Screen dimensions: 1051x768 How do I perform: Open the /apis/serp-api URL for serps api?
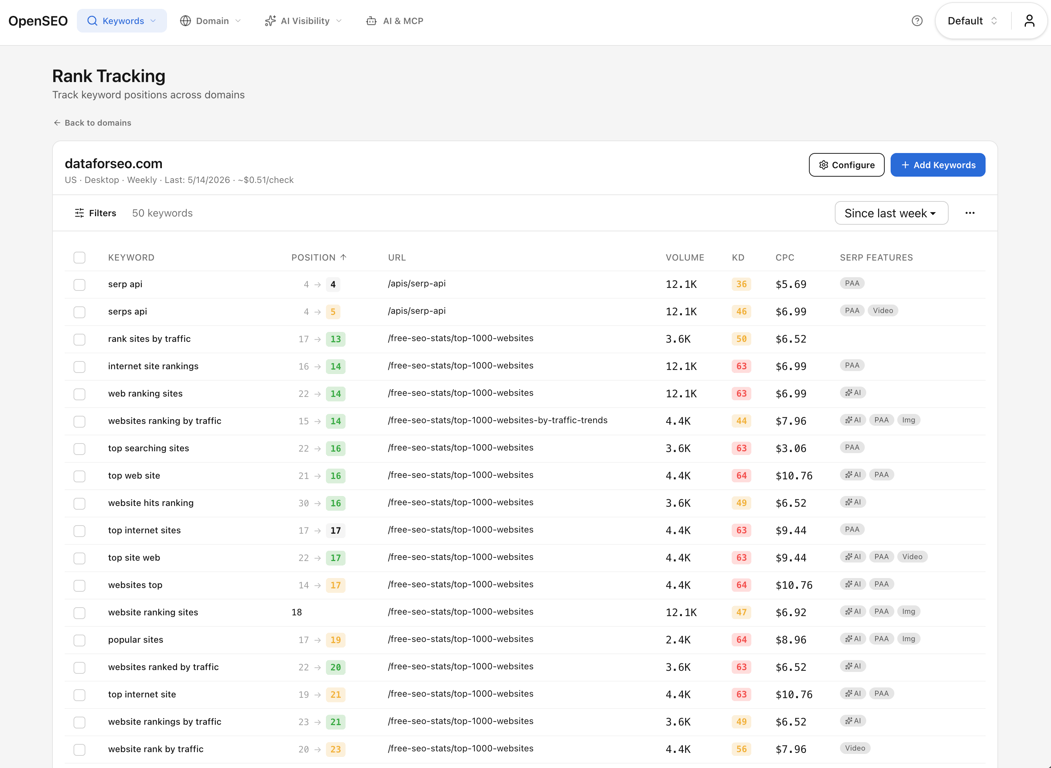point(416,311)
